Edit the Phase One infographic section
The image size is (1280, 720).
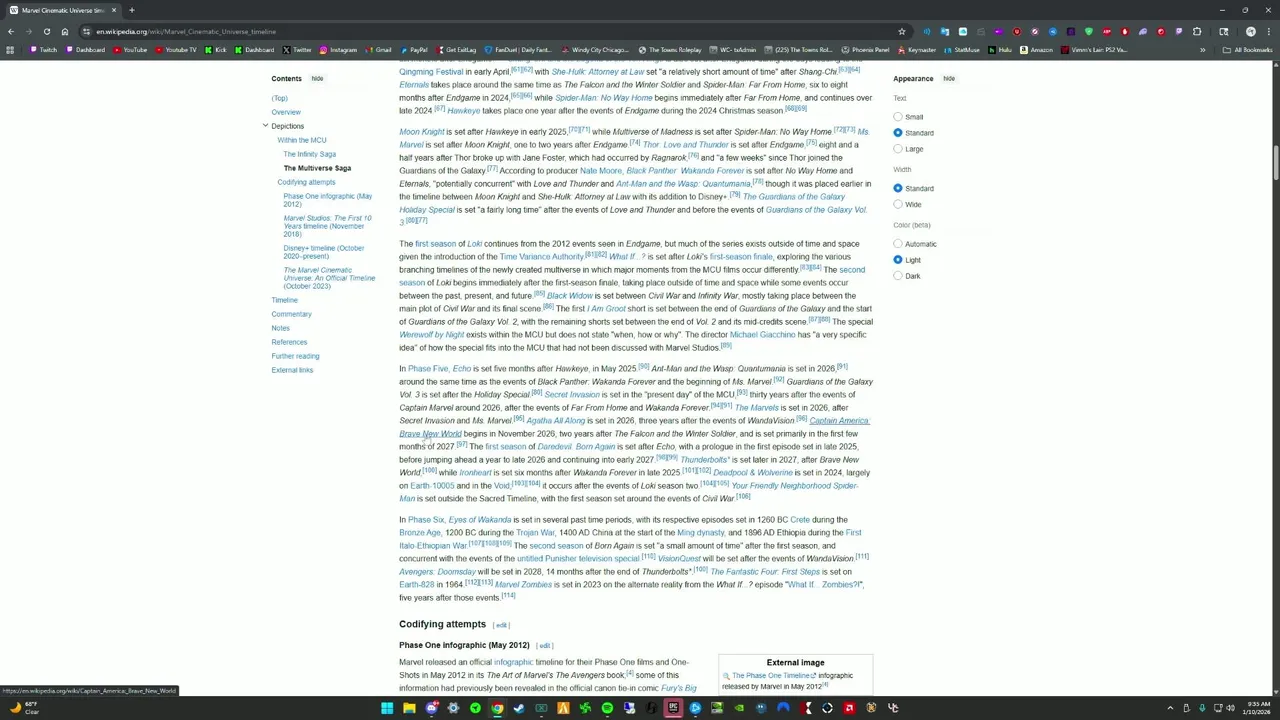coord(545,646)
